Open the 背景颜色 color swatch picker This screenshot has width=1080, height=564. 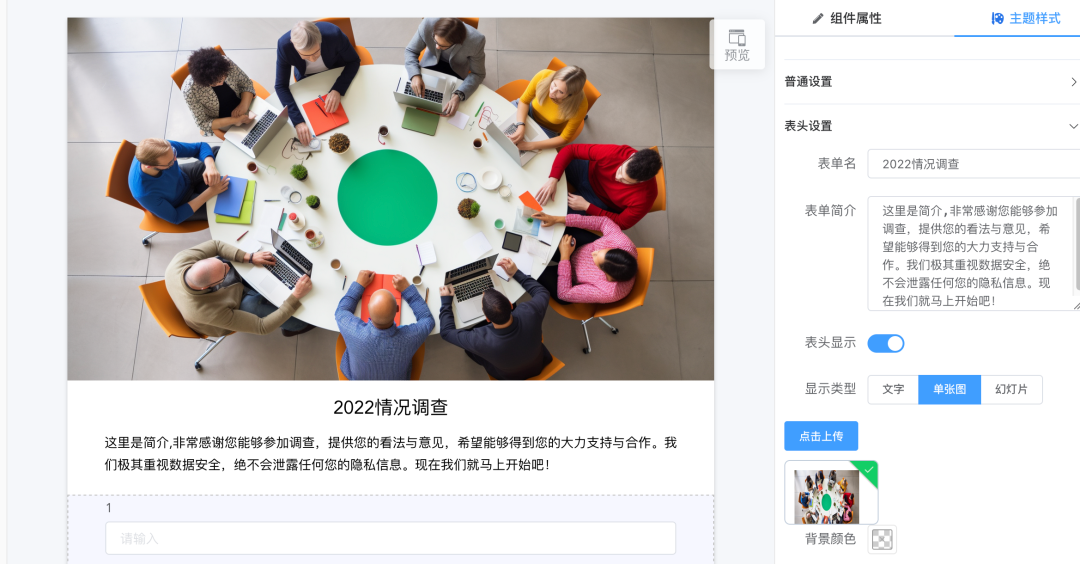click(x=882, y=539)
